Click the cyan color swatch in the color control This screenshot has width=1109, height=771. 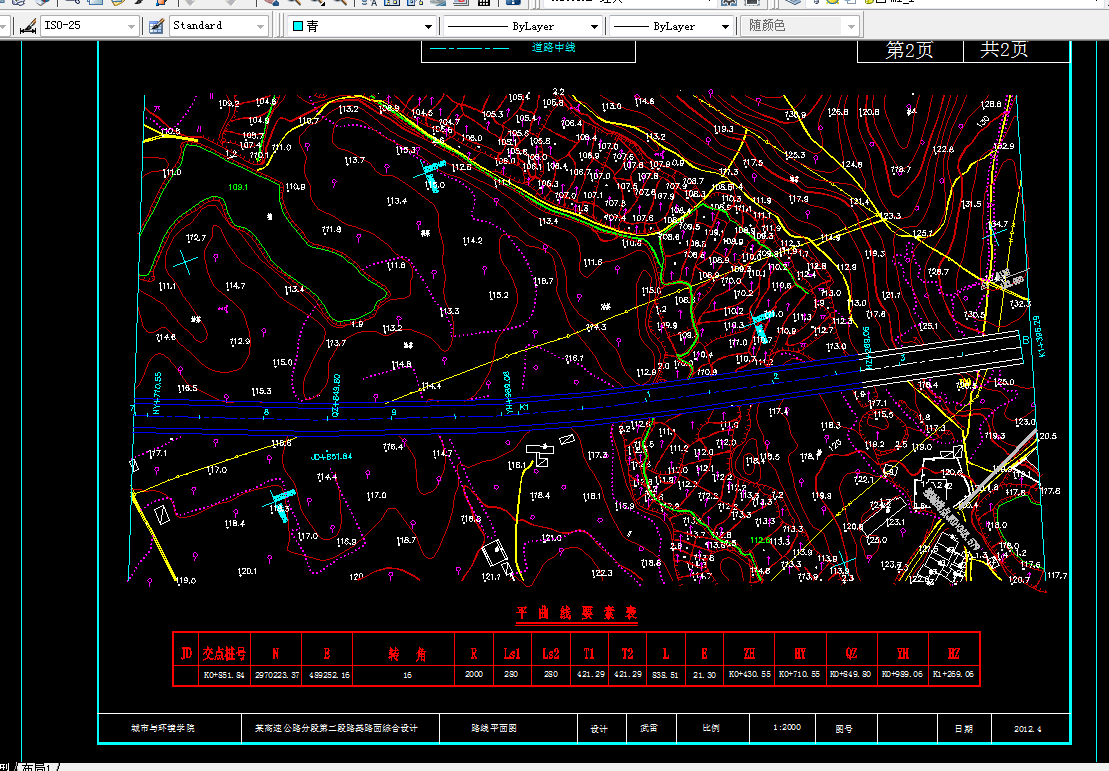(298, 26)
